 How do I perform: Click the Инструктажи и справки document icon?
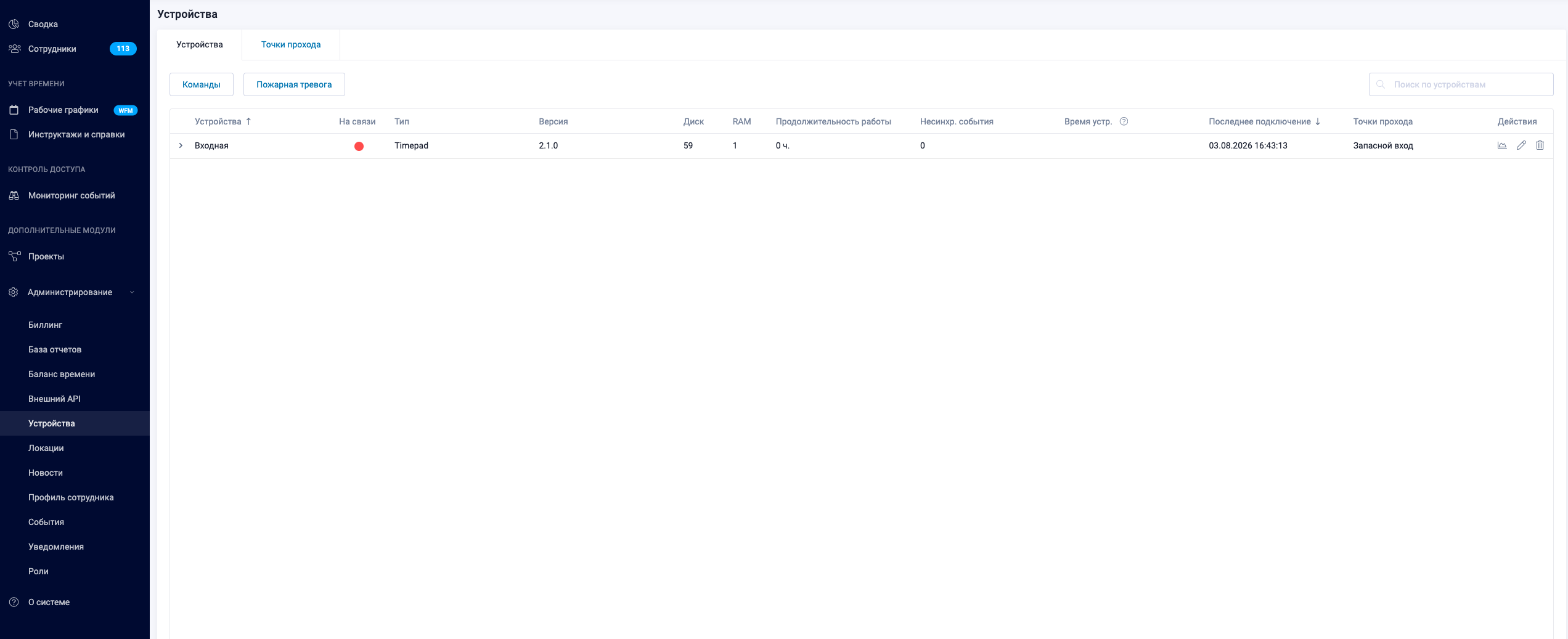(x=14, y=134)
